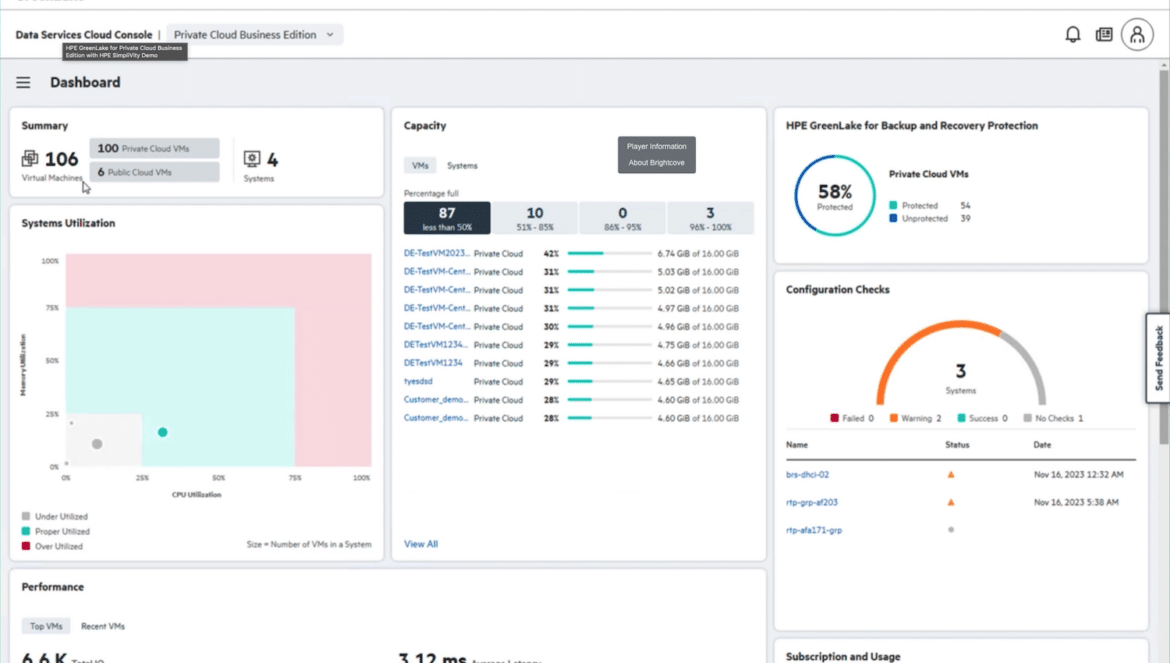Screen dimensions: 1170x663
Task: Choose About Brightcove from the context menu
Action: [657, 163]
